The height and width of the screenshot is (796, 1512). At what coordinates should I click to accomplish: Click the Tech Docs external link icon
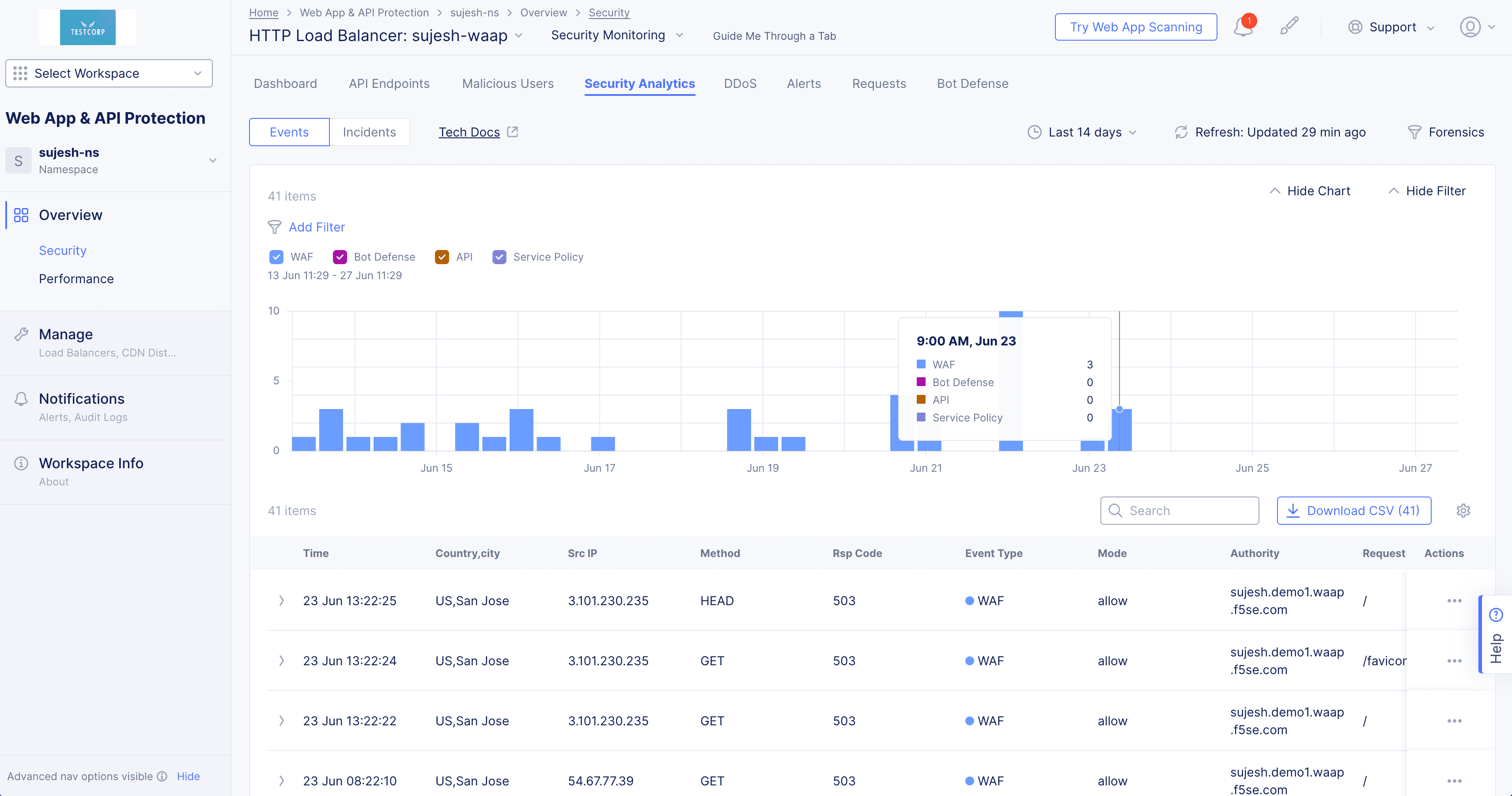click(512, 132)
